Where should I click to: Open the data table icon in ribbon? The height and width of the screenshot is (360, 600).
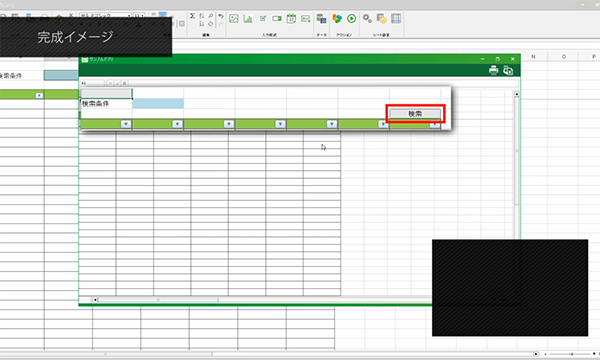point(321,18)
